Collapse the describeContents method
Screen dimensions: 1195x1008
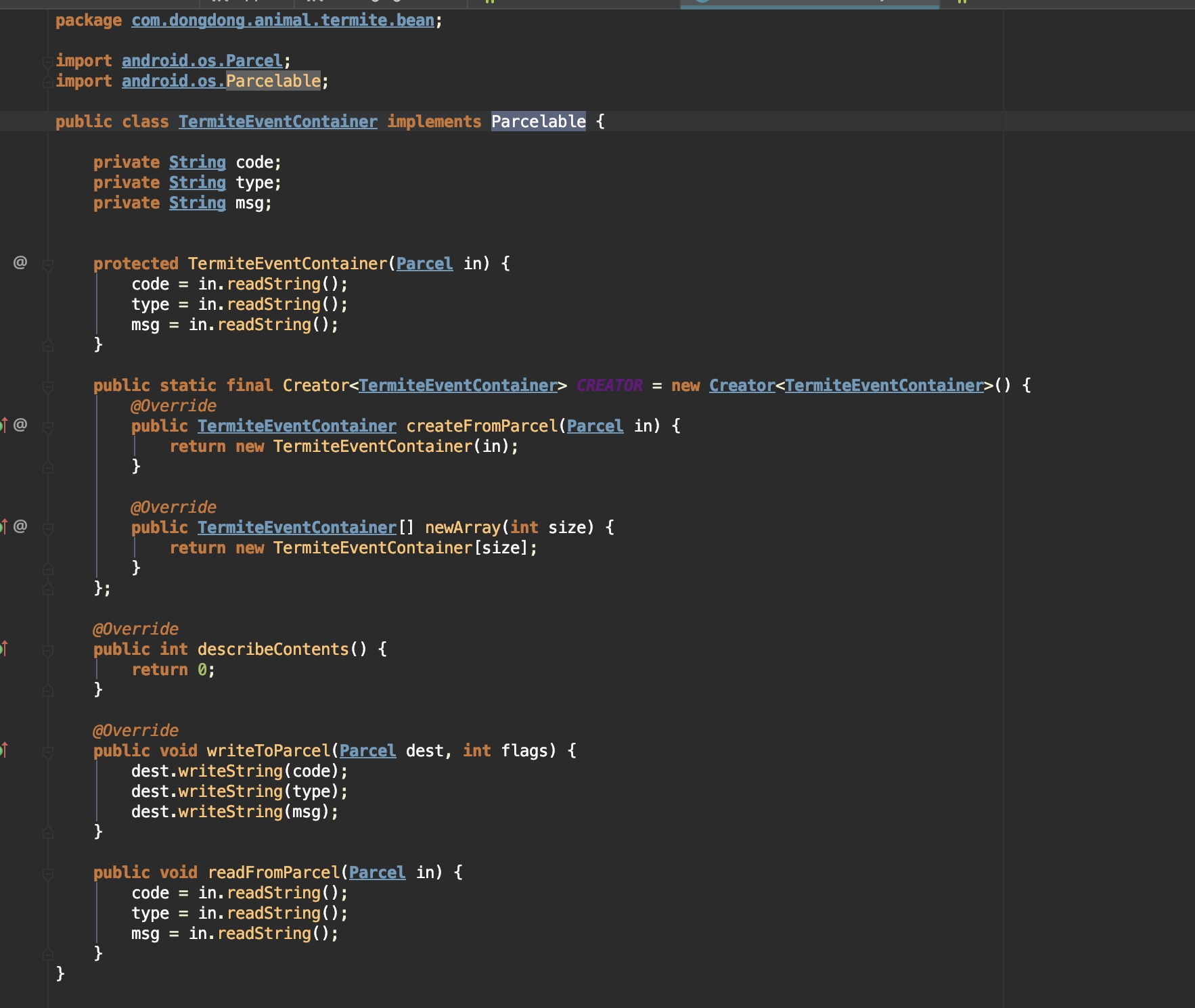47,651
